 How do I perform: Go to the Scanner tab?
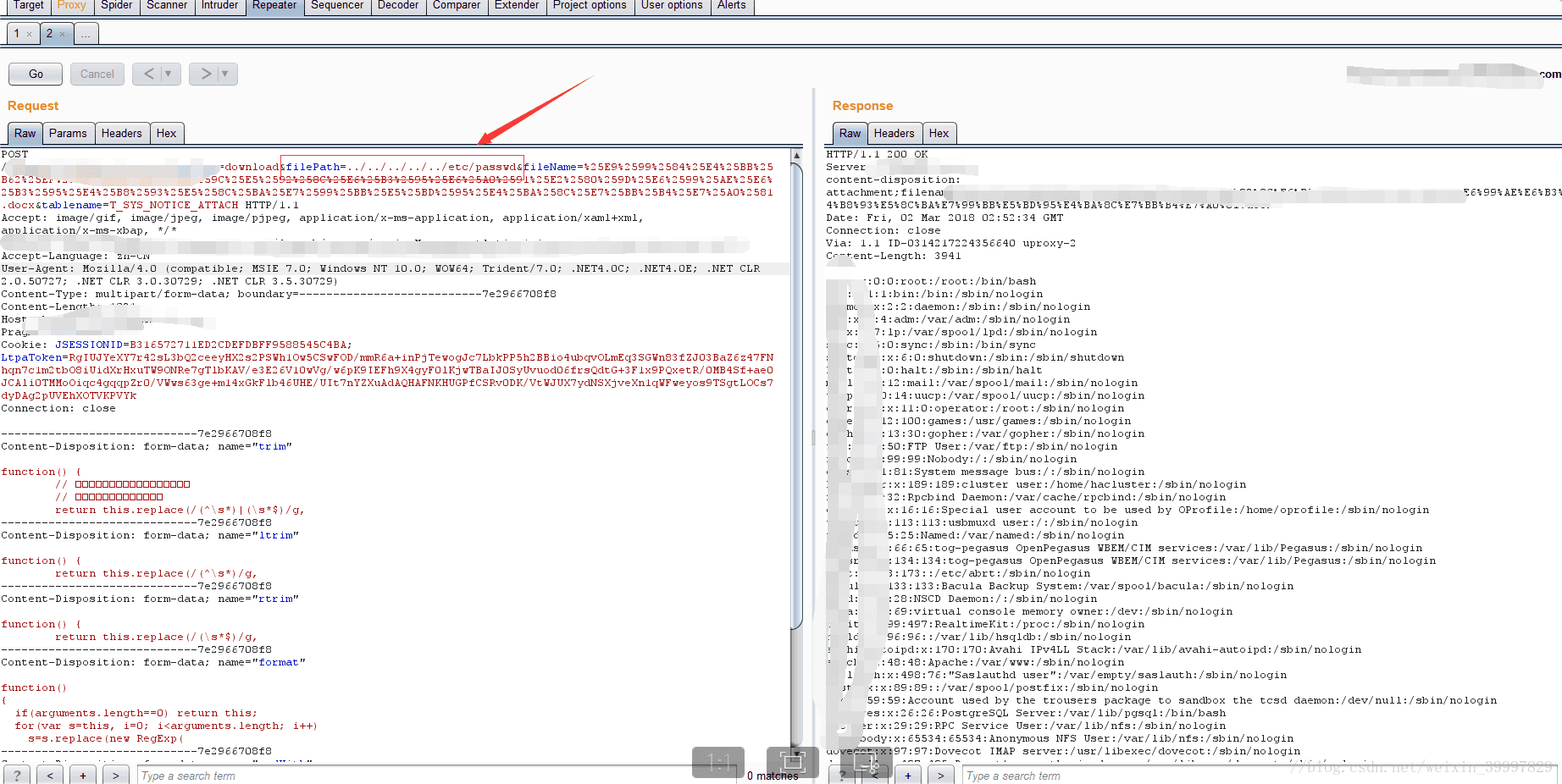[x=167, y=6]
